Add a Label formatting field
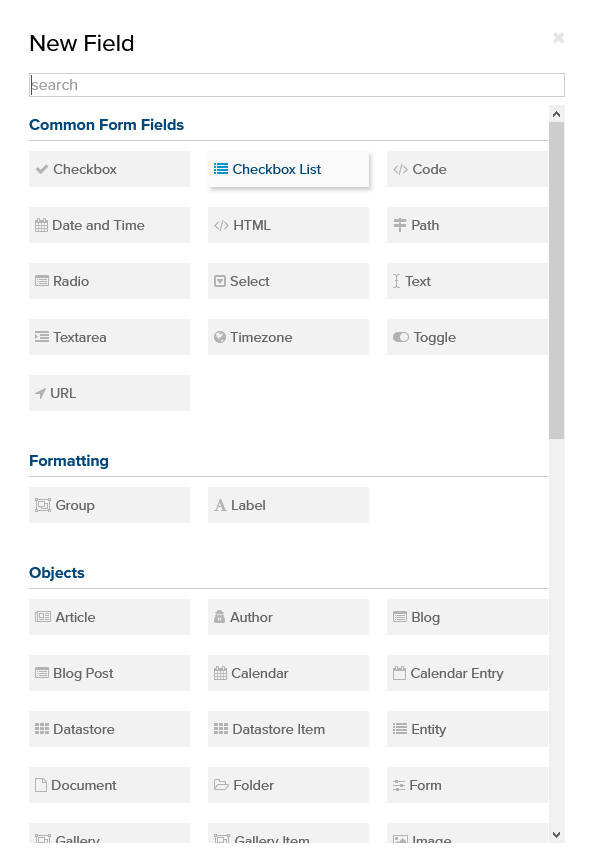Viewport: 594px width, 867px height. coord(288,505)
